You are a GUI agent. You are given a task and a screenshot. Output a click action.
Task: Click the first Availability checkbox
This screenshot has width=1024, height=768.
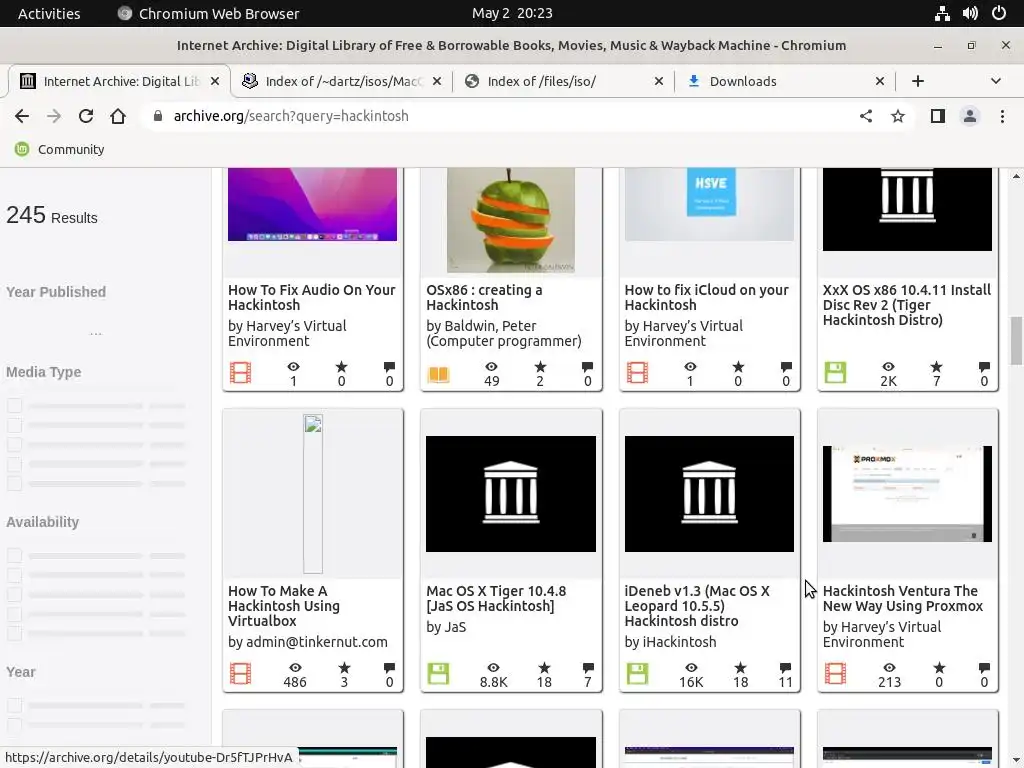(14, 556)
